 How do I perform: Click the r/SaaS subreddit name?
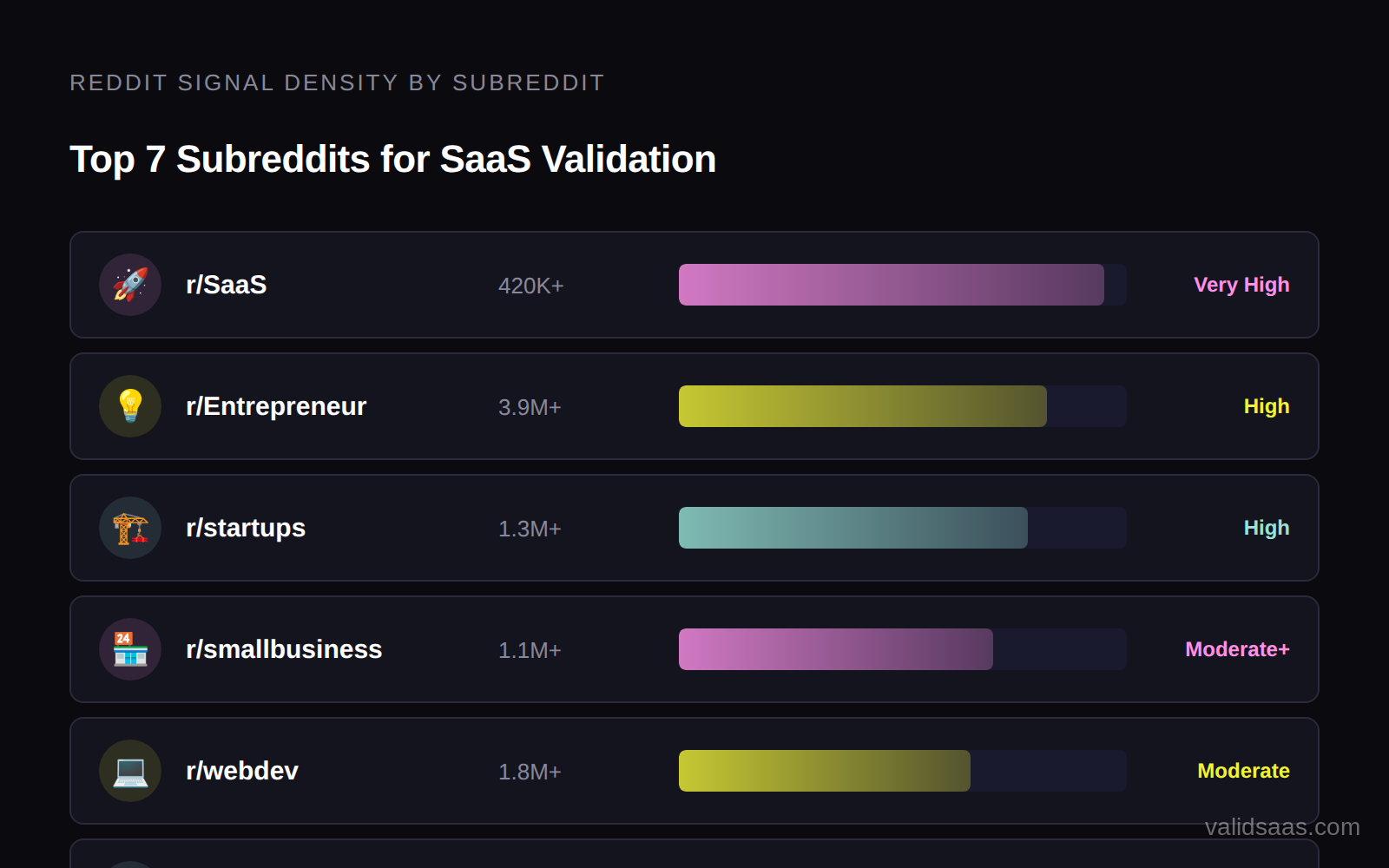point(227,285)
